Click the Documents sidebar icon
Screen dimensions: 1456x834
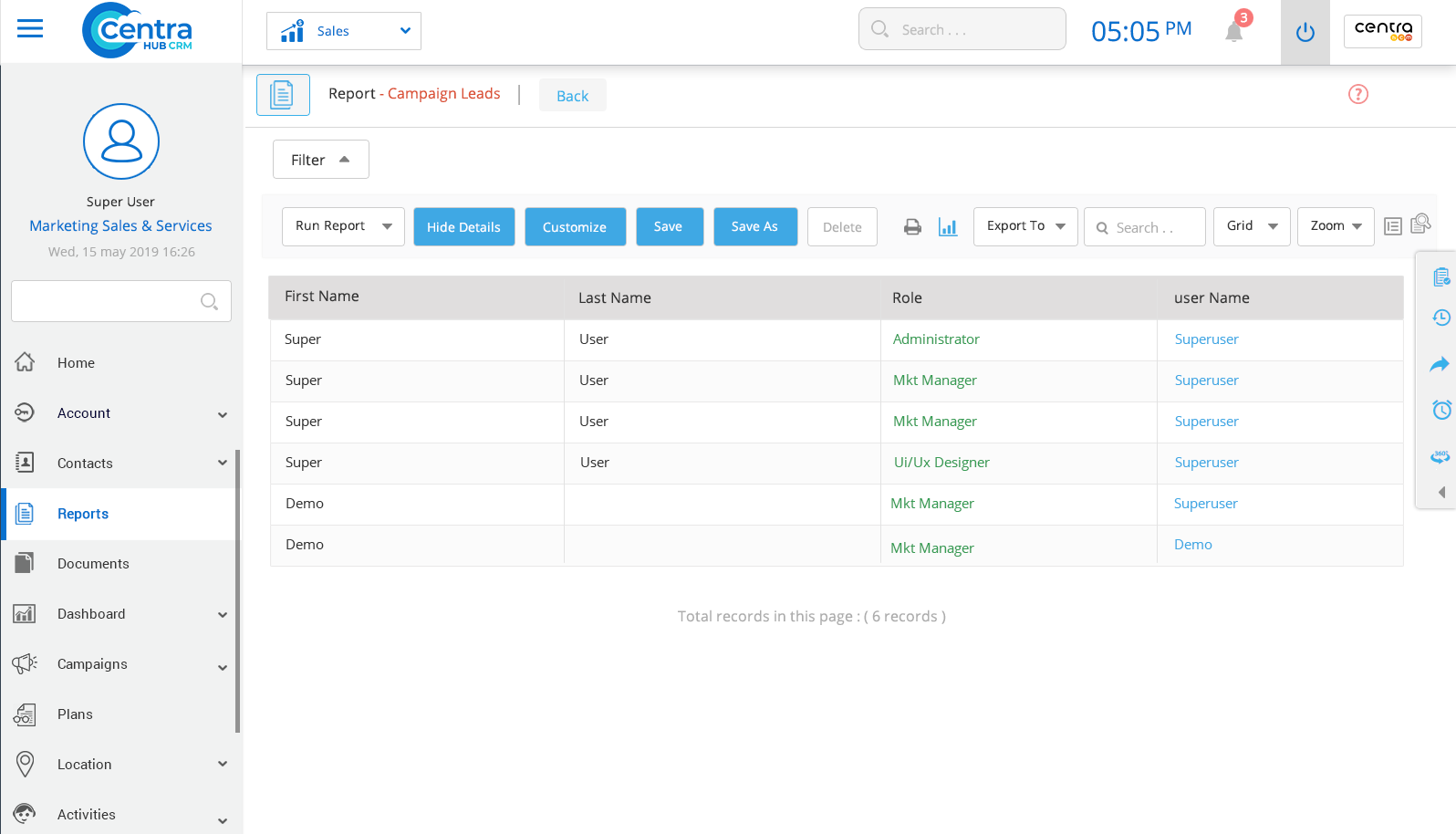(25, 563)
